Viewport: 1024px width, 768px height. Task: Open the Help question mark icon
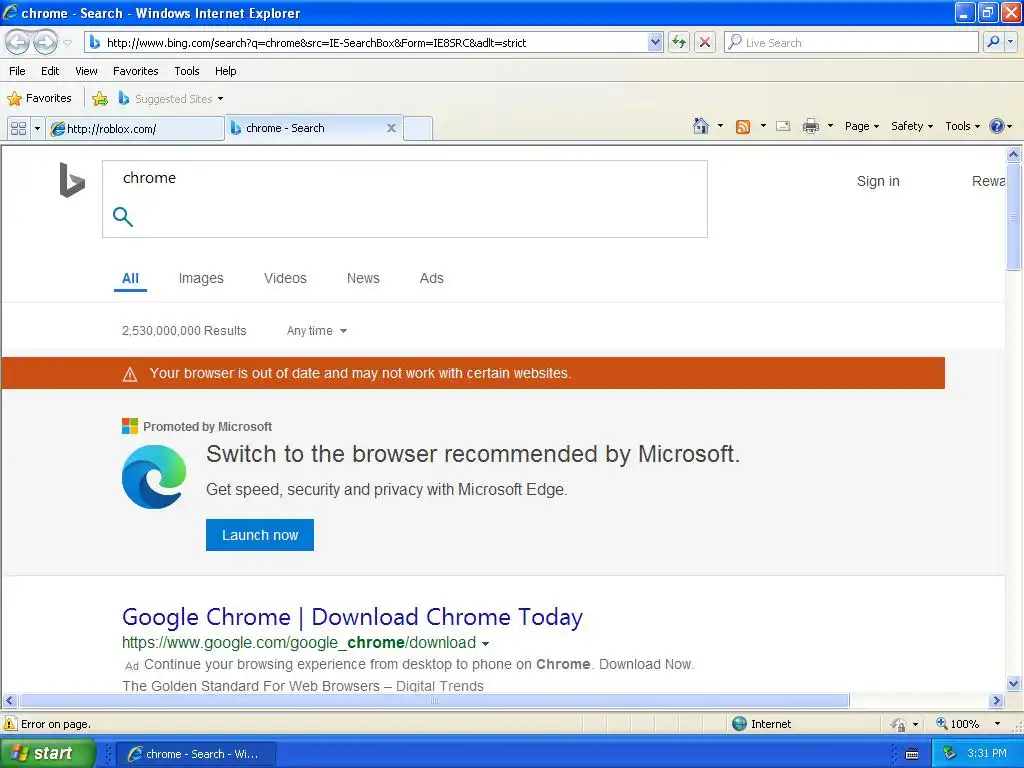pyautogui.click(x=997, y=126)
